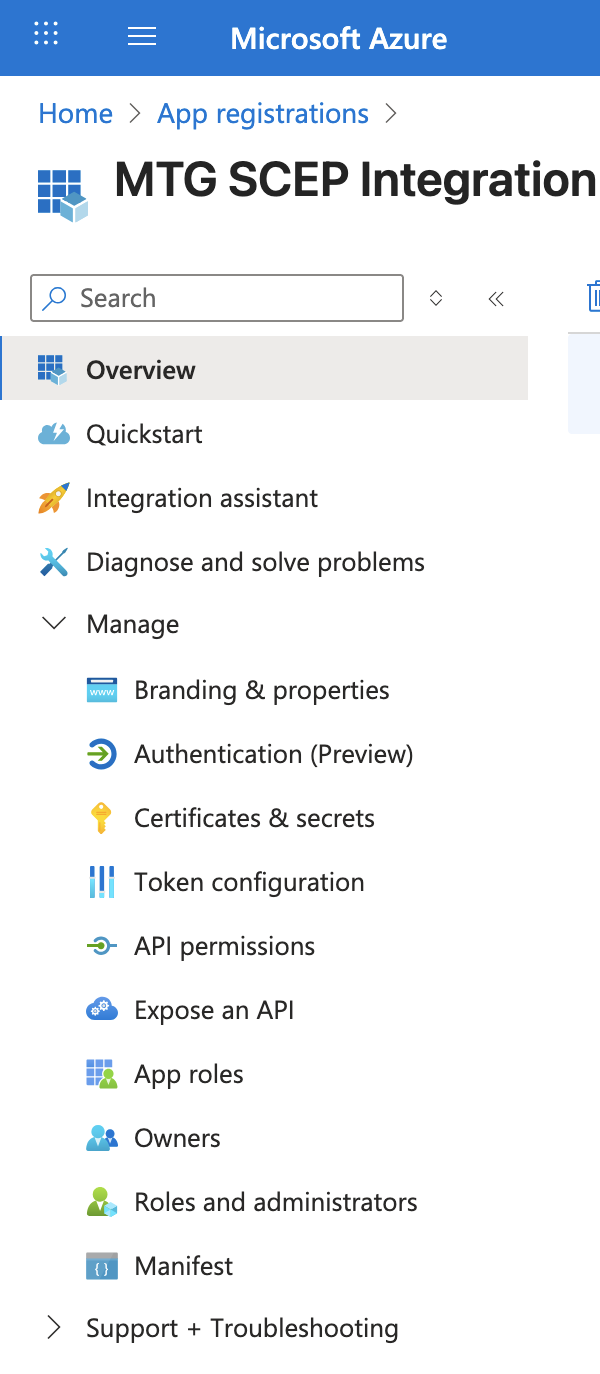Click the Token configuration bars icon

tap(101, 882)
